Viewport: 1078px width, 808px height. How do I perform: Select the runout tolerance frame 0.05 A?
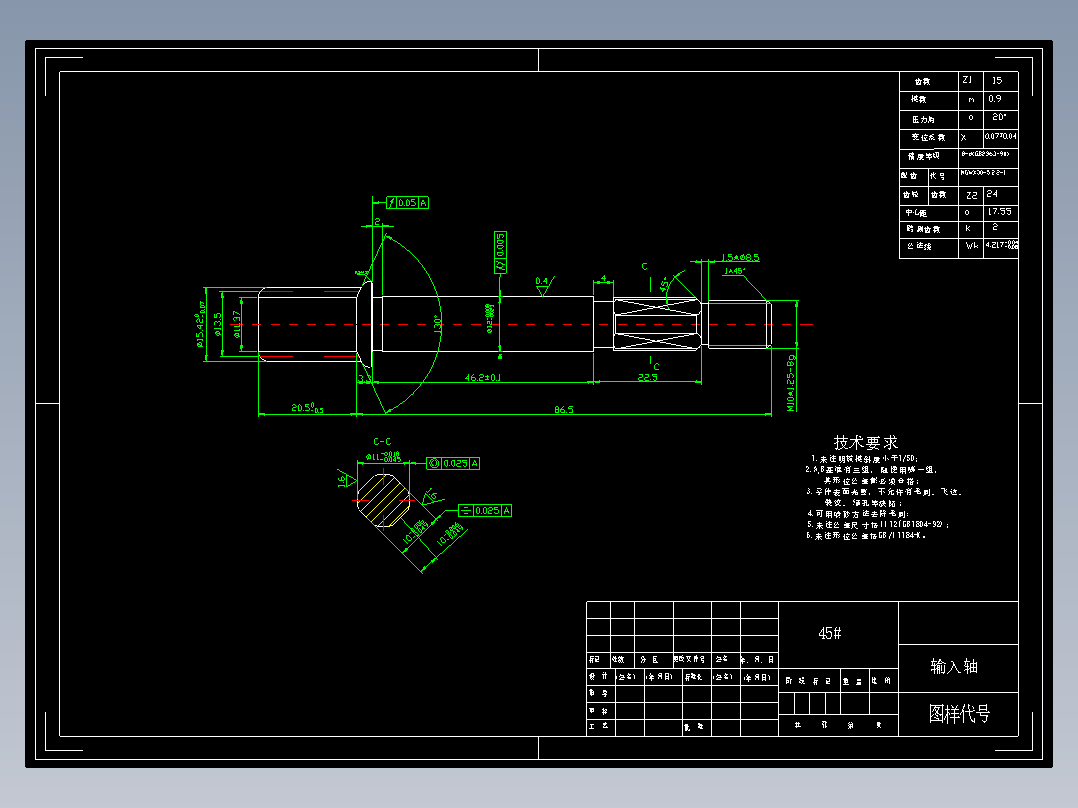[408, 203]
